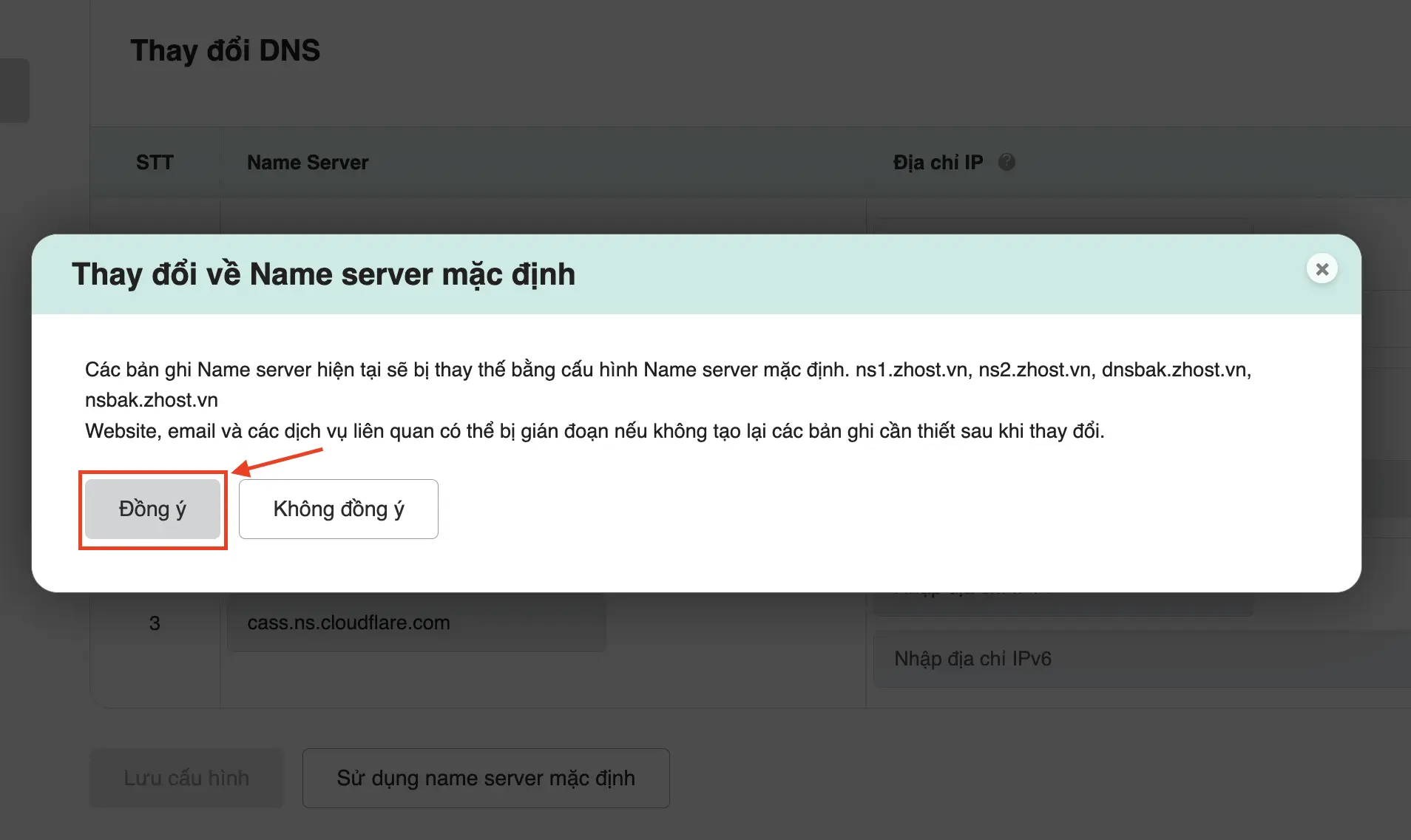Select Sử dụng name server mặc định

486,778
